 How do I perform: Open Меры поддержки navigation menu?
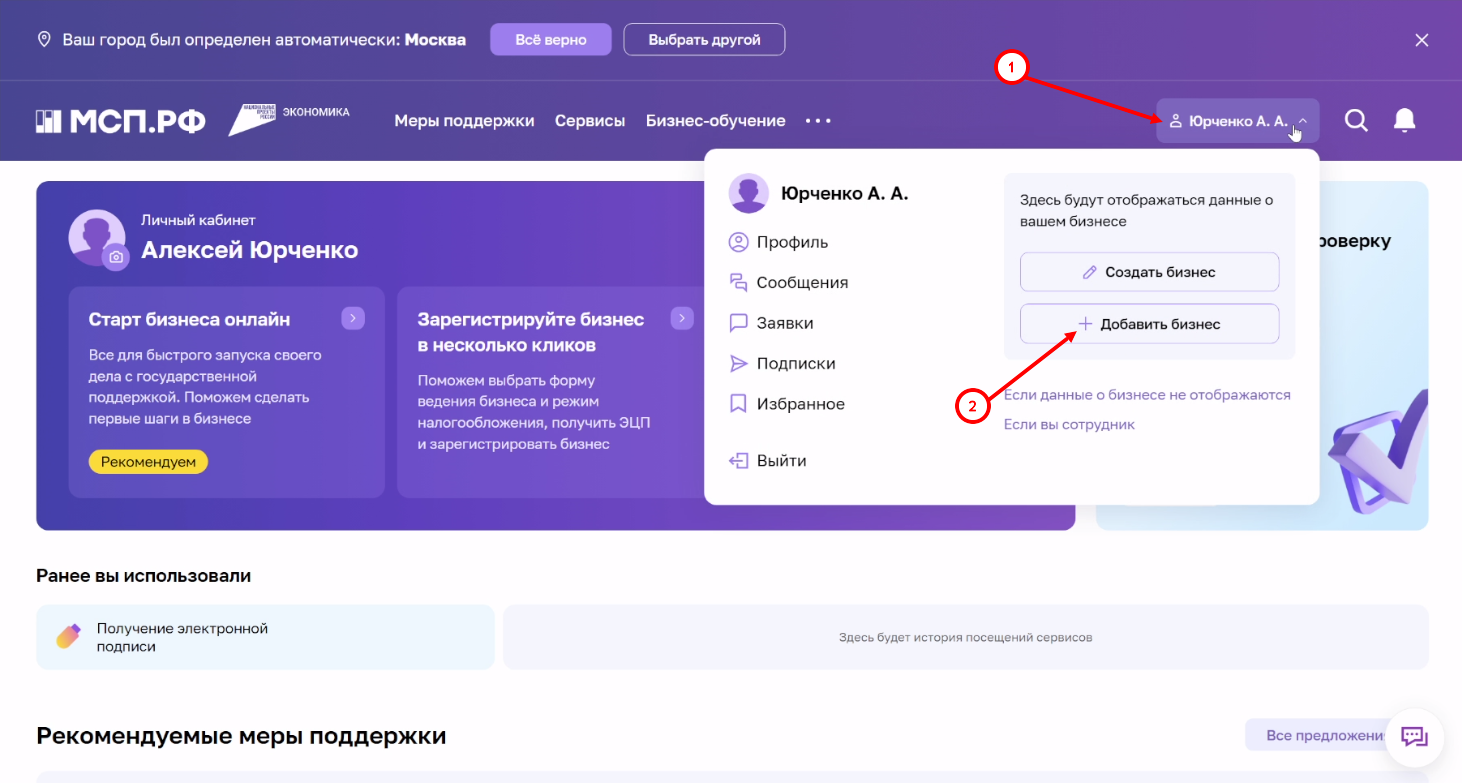tap(464, 121)
